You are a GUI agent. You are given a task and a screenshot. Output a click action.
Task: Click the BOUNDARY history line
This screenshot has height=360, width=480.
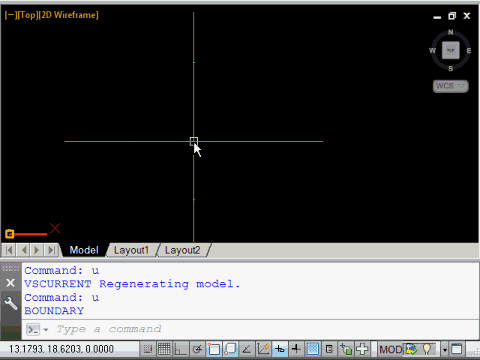tap(54, 311)
